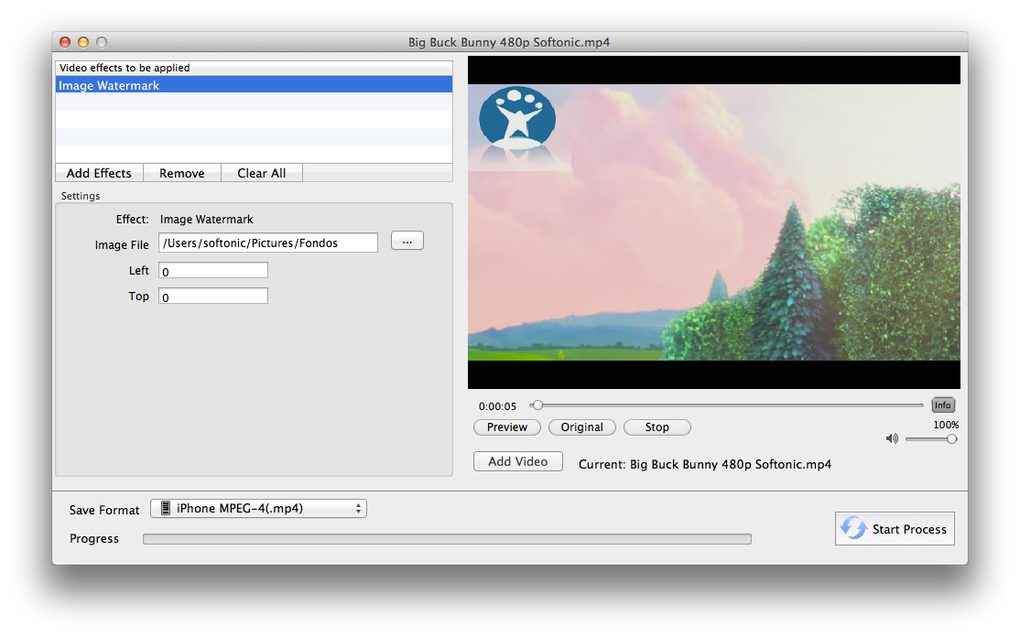The height and width of the screenshot is (637, 1020).
Task: Click the Start Process refresh icon
Action: coord(853,528)
